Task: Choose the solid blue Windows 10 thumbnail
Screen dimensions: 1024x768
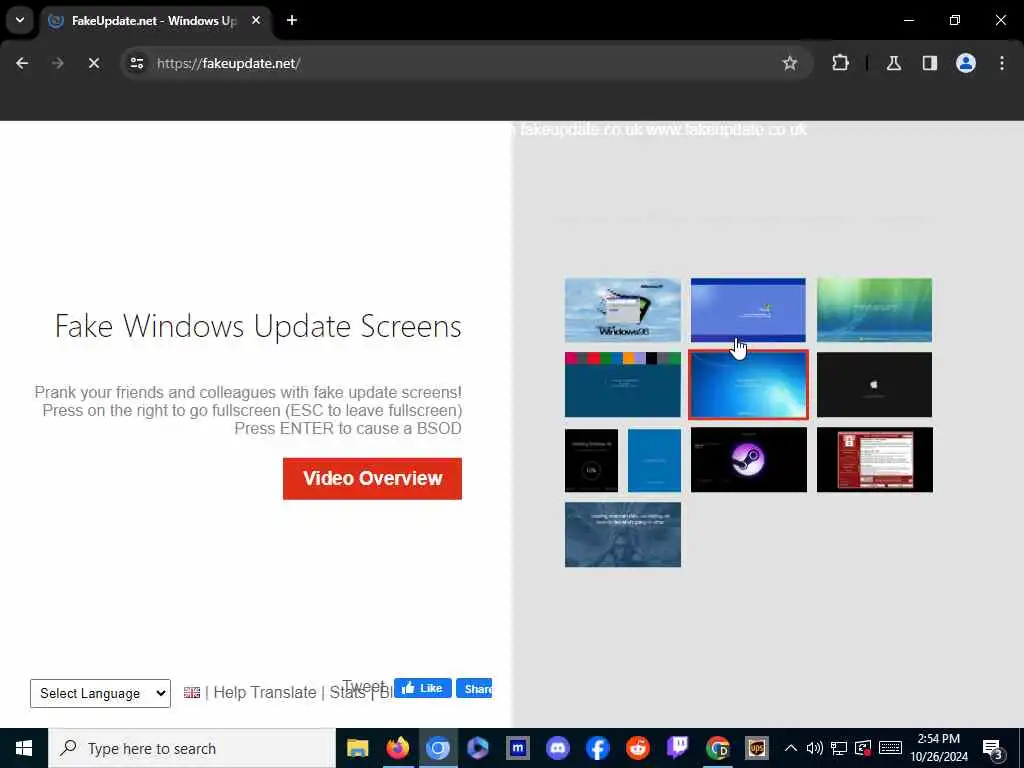Action: pos(654,460)
